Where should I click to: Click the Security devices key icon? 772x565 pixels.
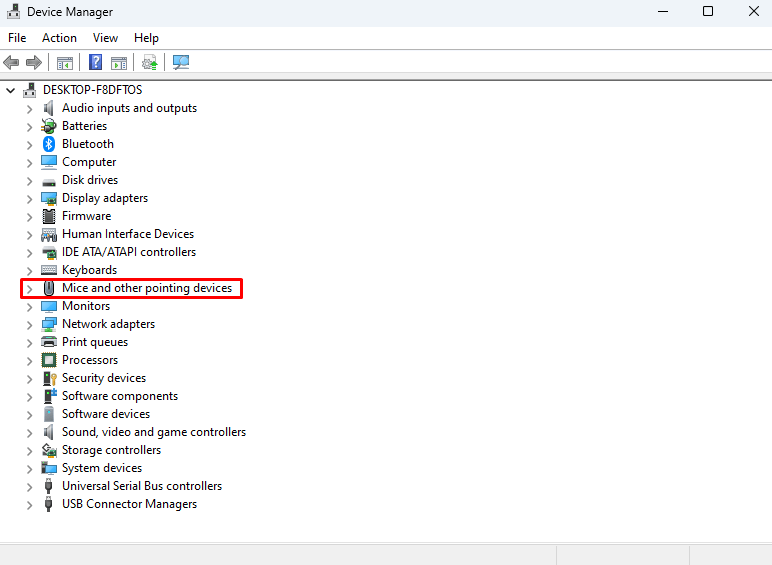click(x=49, y=378)
